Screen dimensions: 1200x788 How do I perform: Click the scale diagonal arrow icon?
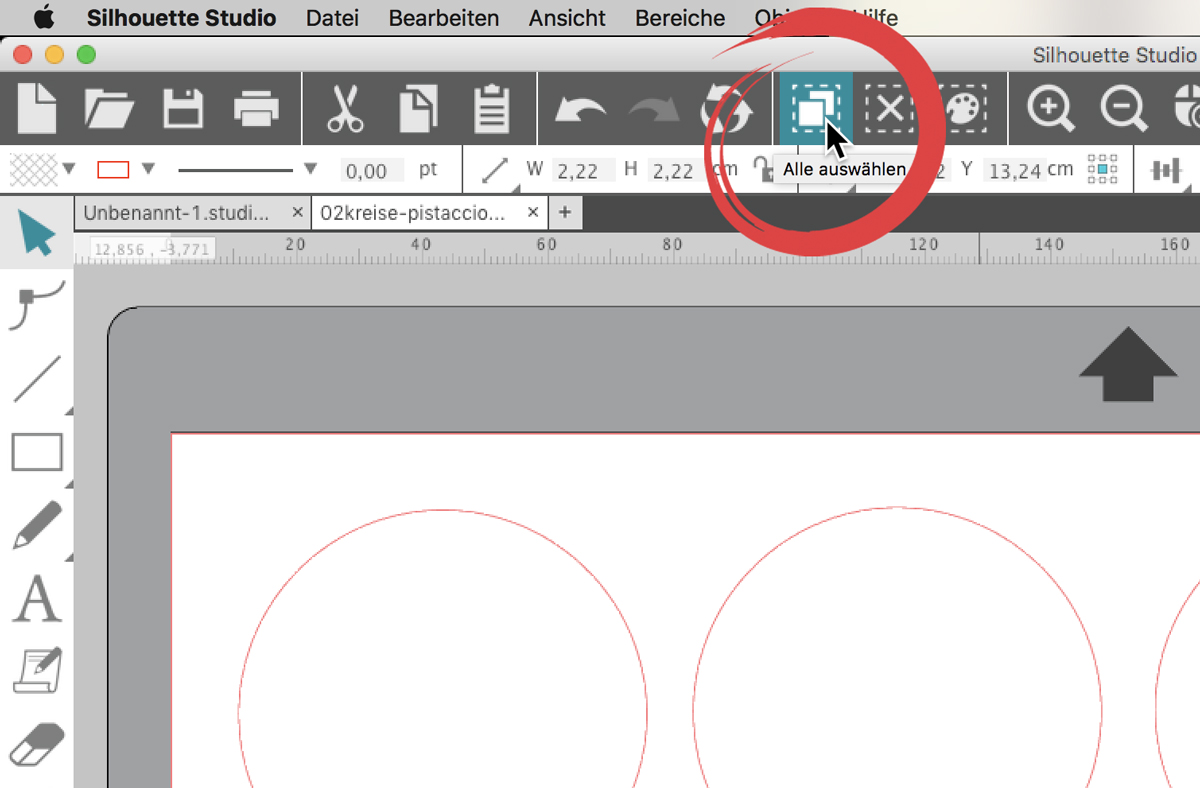[x=495, y=170]
